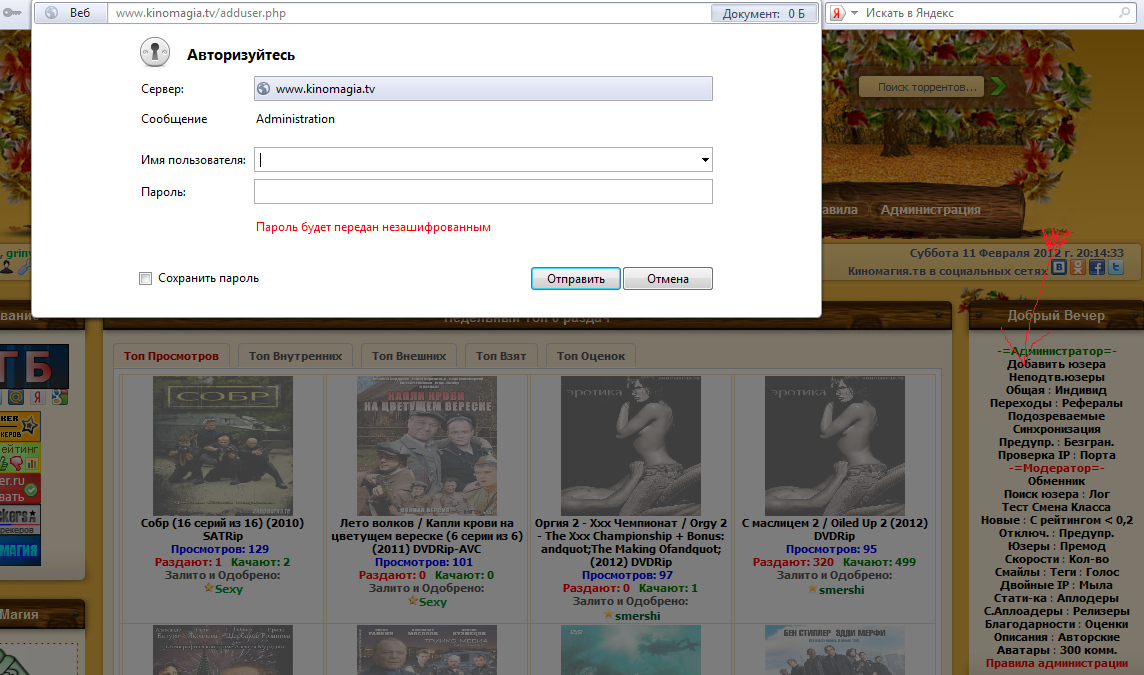1144x675 pixels.
Task: Switch to the Топ Внешних tab
Action: pos(409,355)
